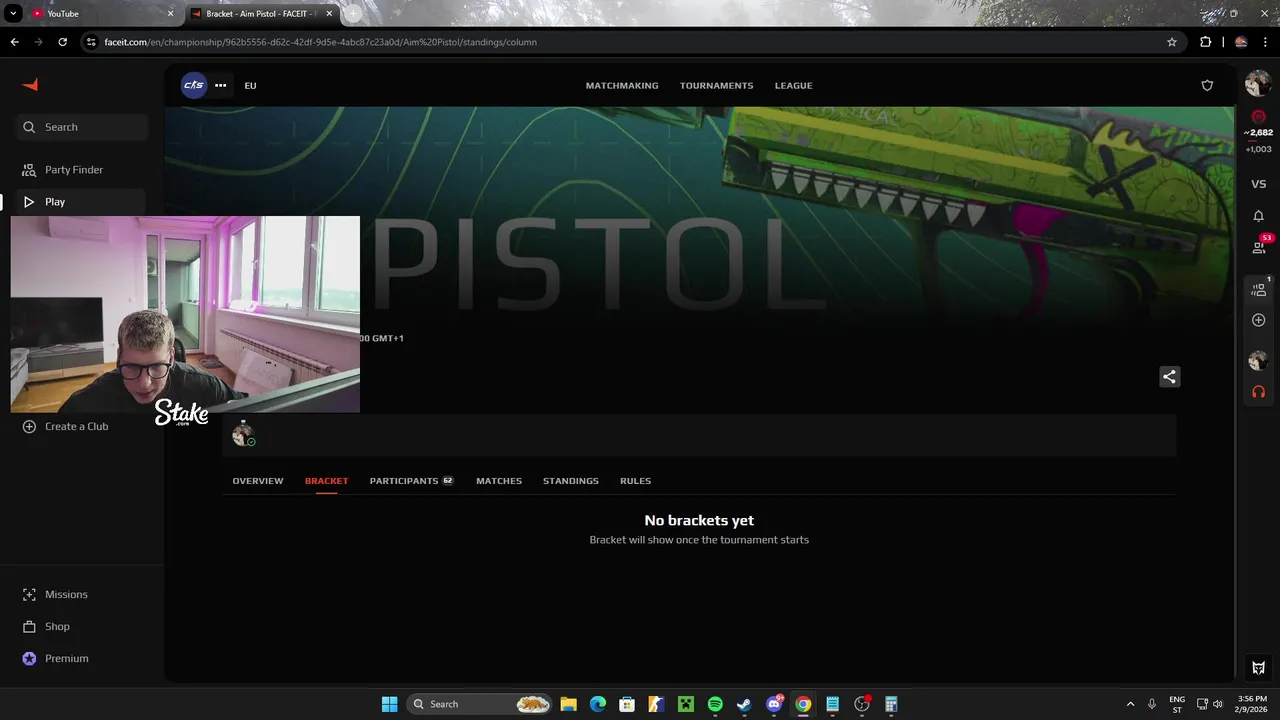Open the Chrome extensions puzzle icon

(x=1205, y=42)
